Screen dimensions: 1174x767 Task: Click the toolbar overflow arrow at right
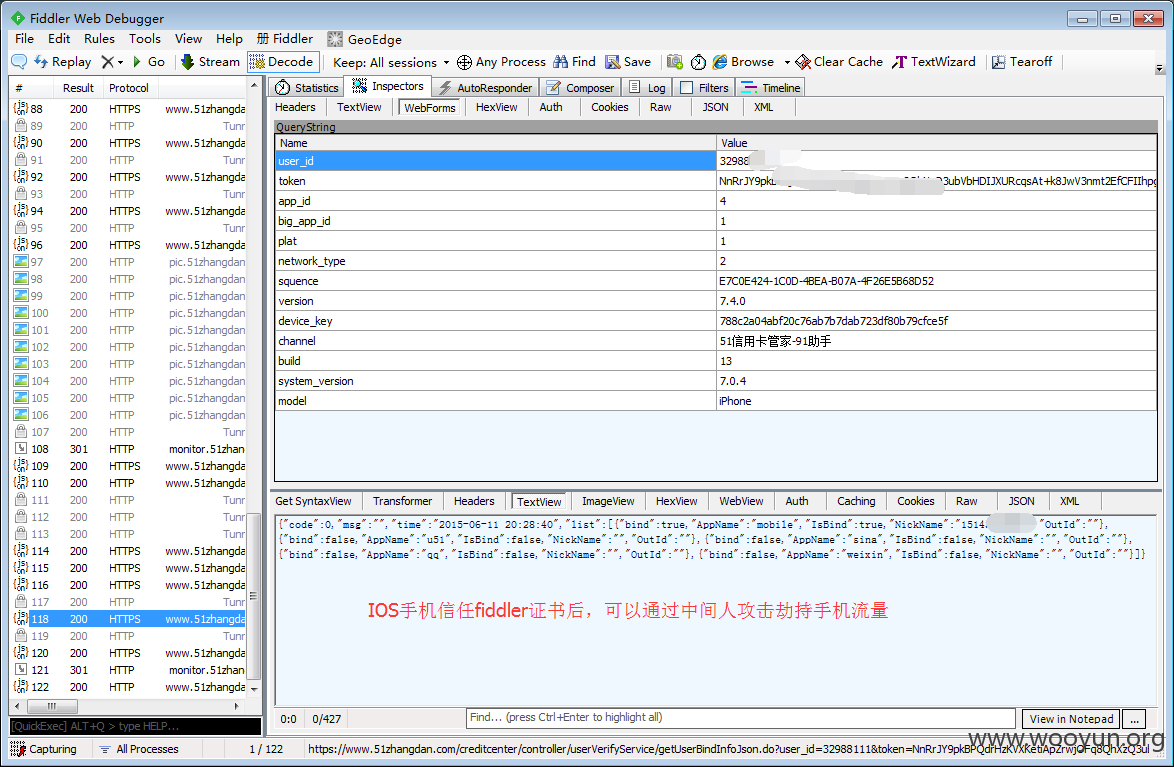(x=1159, y=69)
